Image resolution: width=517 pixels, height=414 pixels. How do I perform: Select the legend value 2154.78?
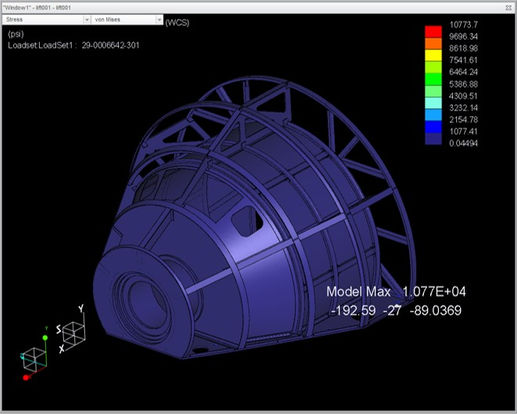tap(463, 120)
